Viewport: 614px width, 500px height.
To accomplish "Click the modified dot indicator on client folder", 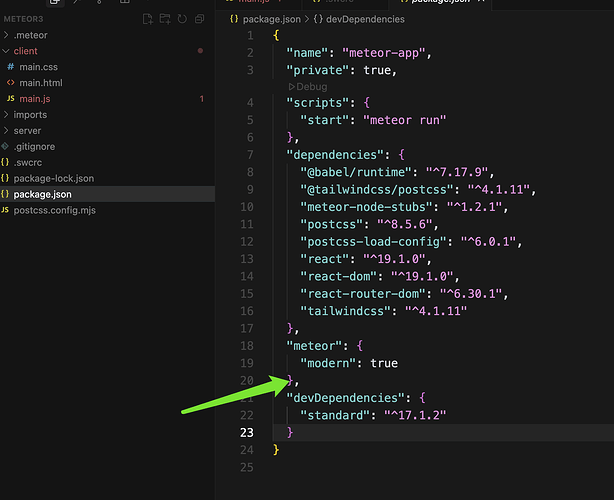I will 200,51.
